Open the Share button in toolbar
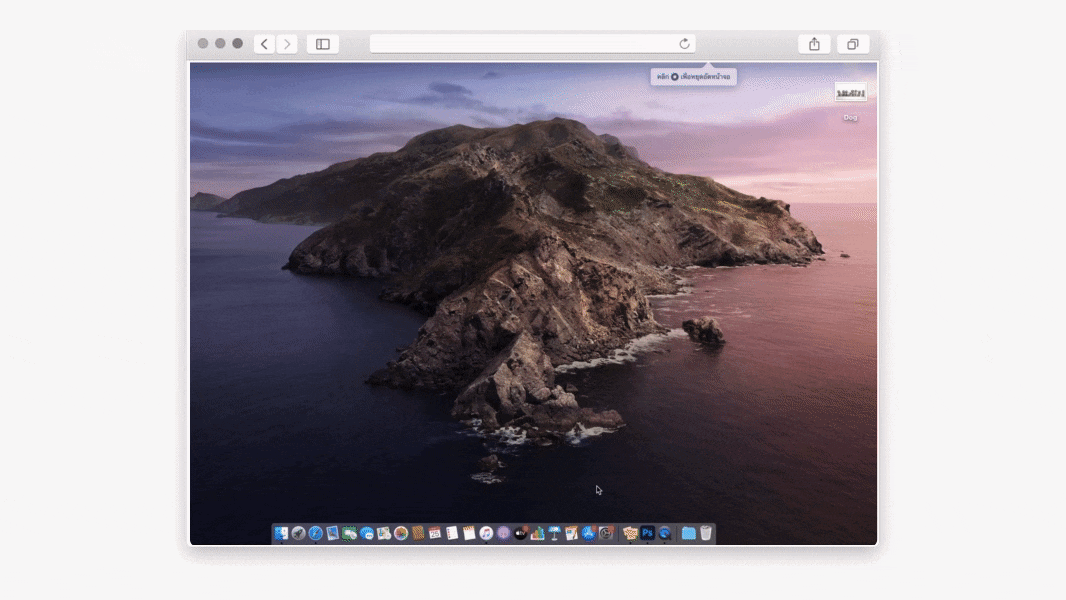The width and height of the screenshot is (1066, 600). (814, 44)
